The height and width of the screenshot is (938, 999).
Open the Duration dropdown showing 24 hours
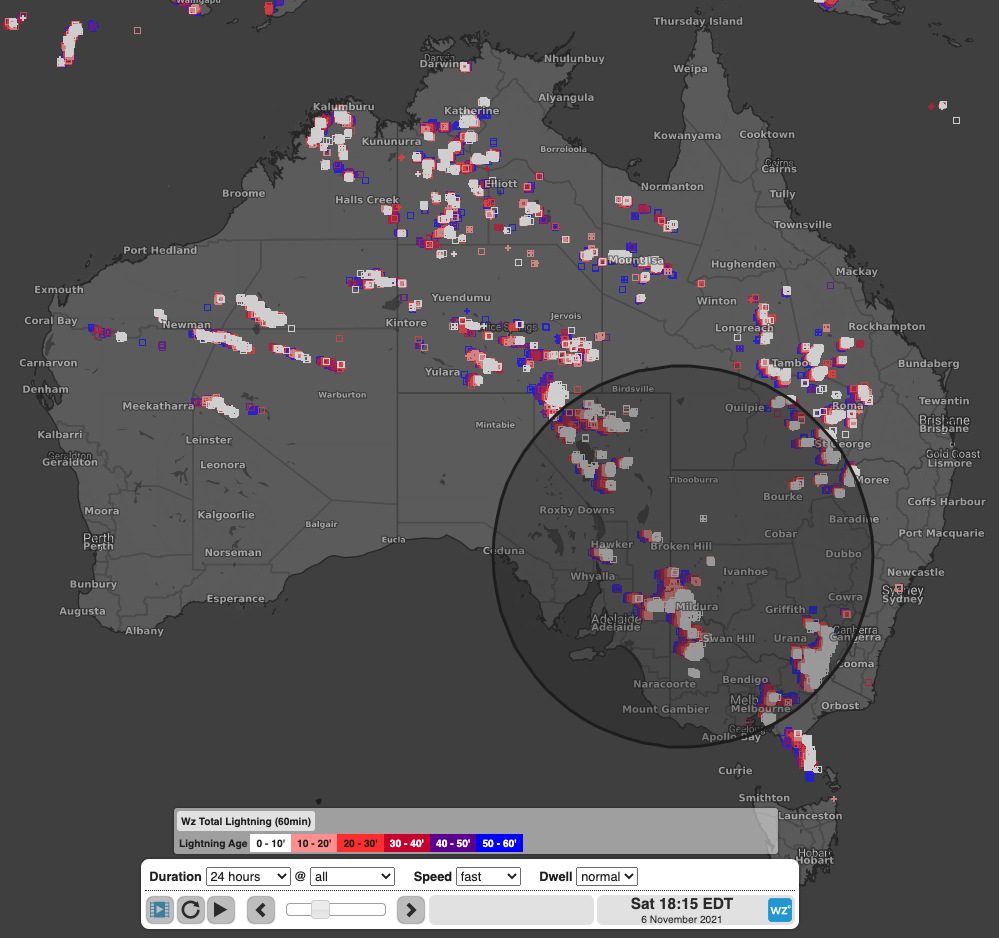click(x=247, y=877)
